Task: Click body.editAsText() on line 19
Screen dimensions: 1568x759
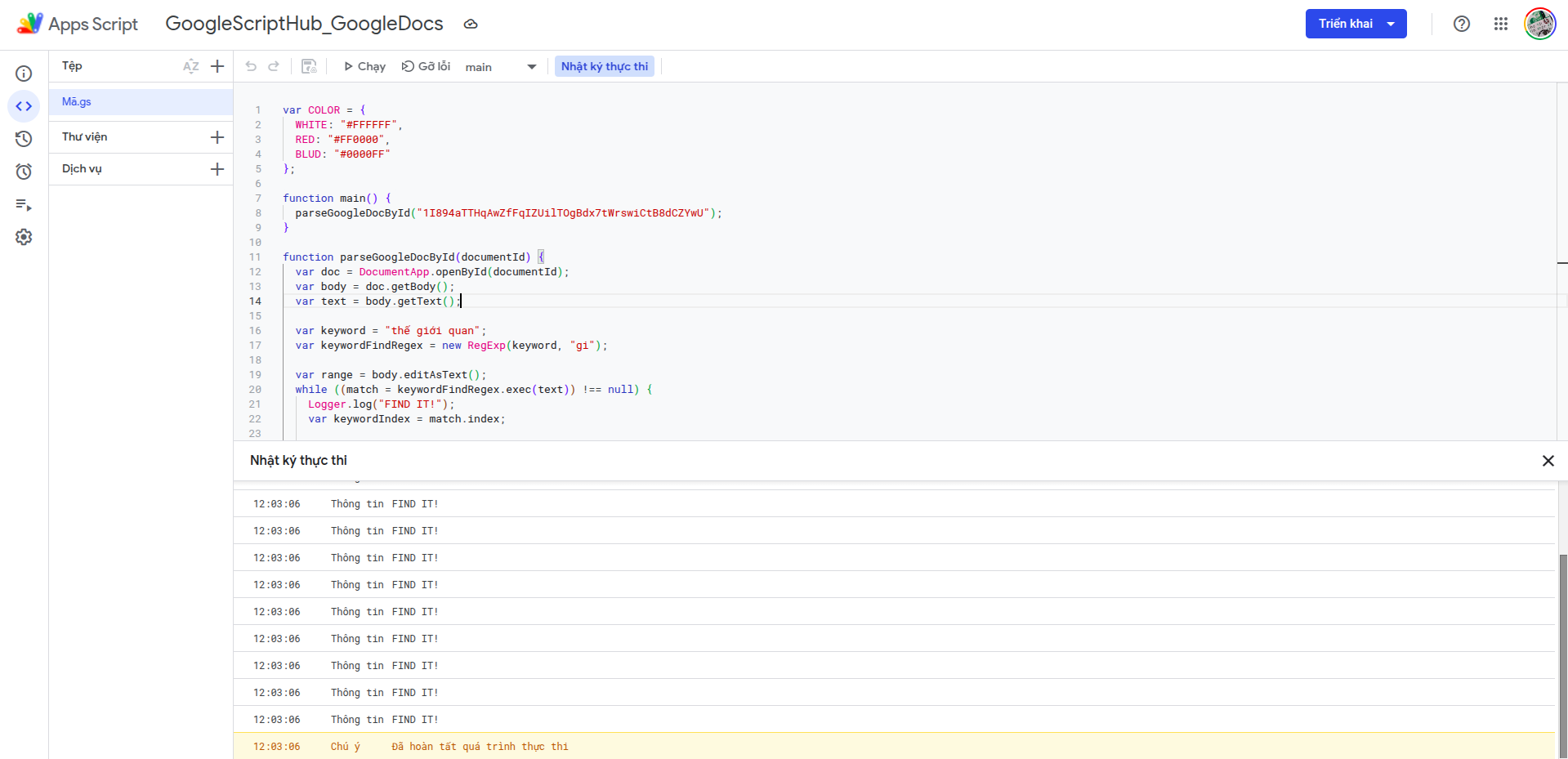Action: (x=426, y=375)
